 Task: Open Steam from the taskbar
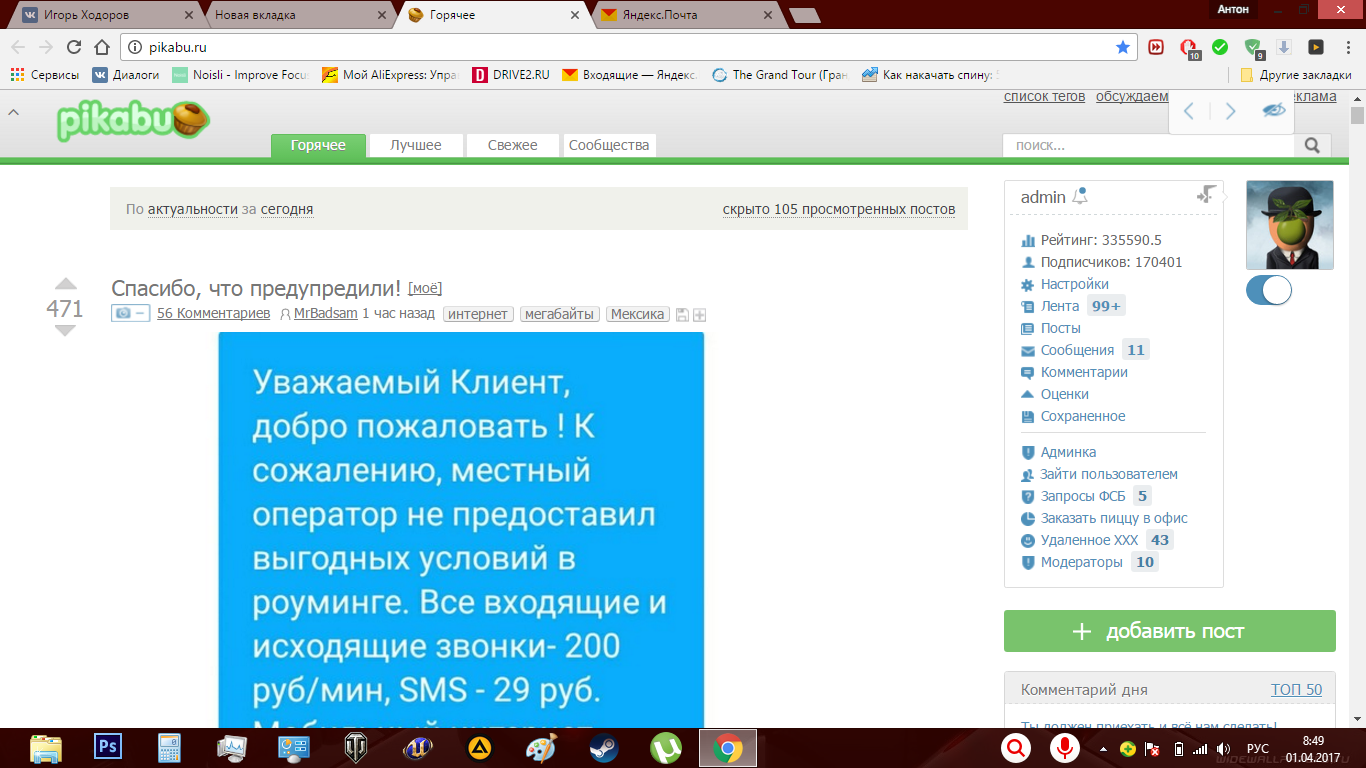click(x=603, y=748)
